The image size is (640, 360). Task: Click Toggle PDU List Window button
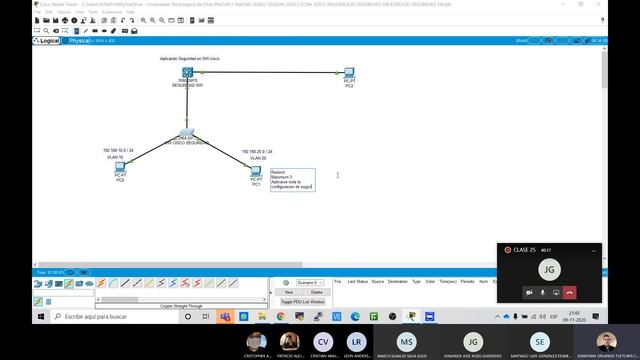click(302, 302)
